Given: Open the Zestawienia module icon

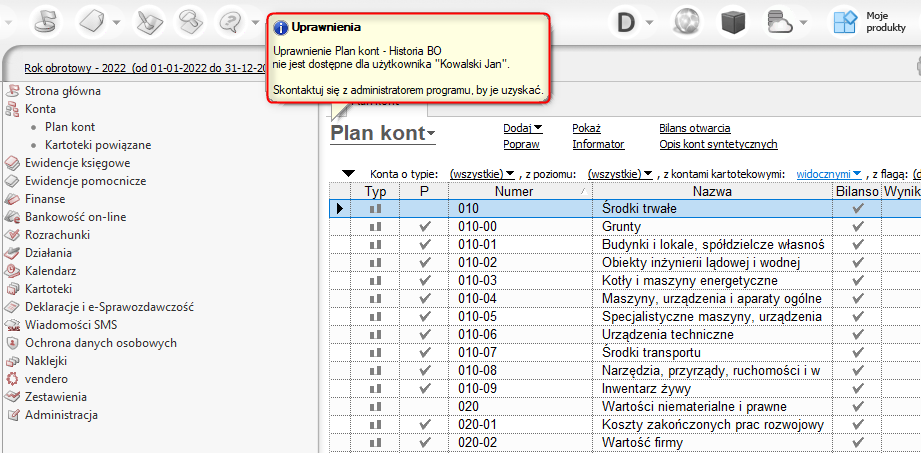Looking at the screenshot, I should click(x=11, y=397).
